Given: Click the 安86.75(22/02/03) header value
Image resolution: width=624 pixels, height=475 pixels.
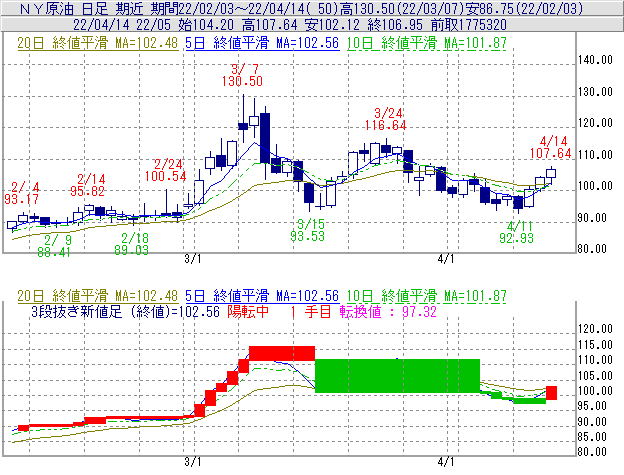Looking at the screenshot, I should pos(526,9).
